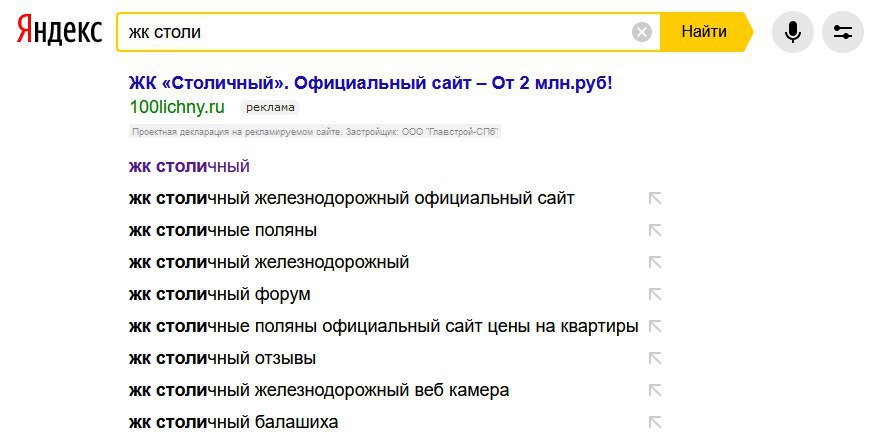
Task: Select suggestion 'жк столичный отзывы'
Action: (x=222, y=358)
